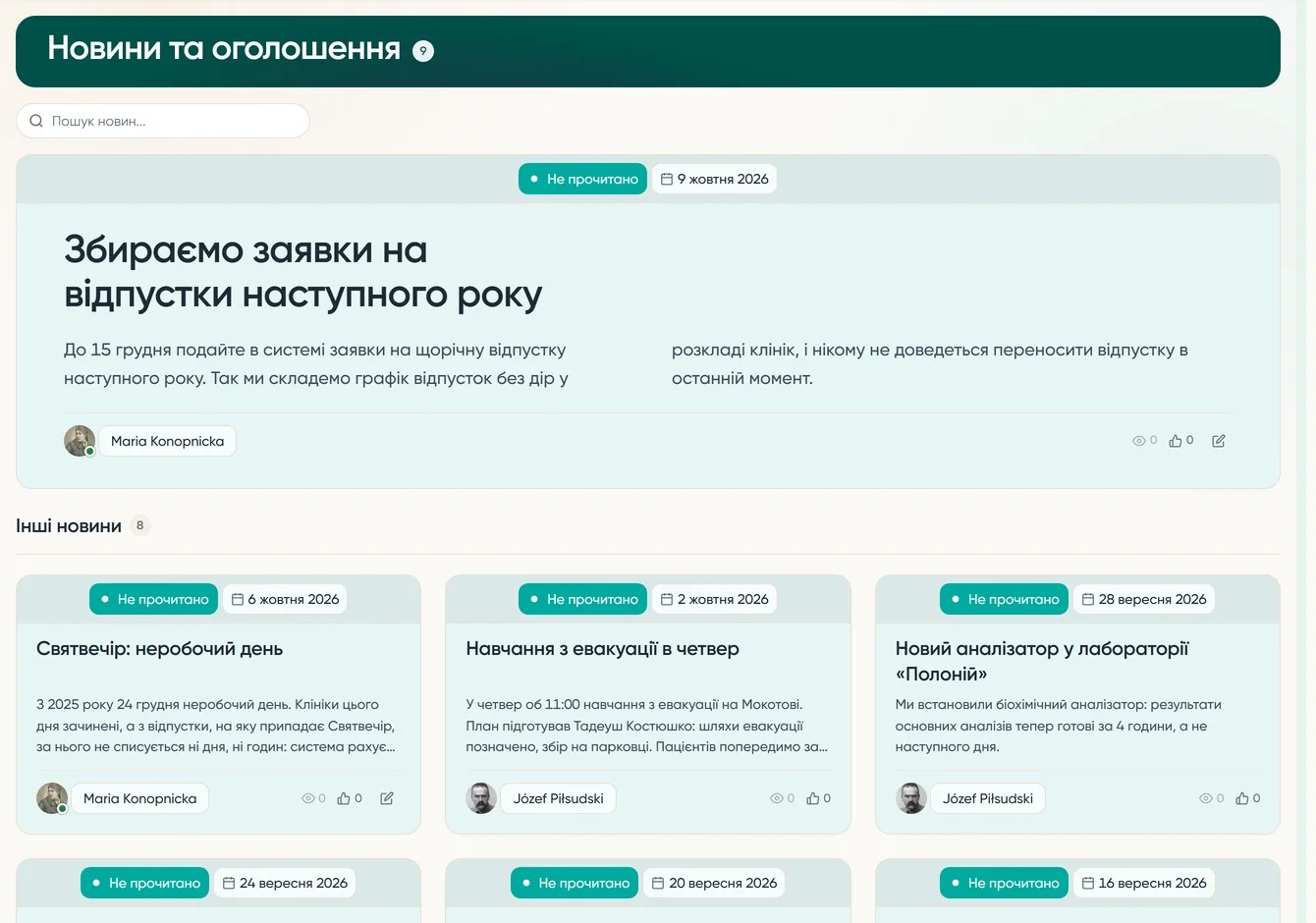
Task: Open author Maria Konopnicka on featured article
Action: point(167,441)
